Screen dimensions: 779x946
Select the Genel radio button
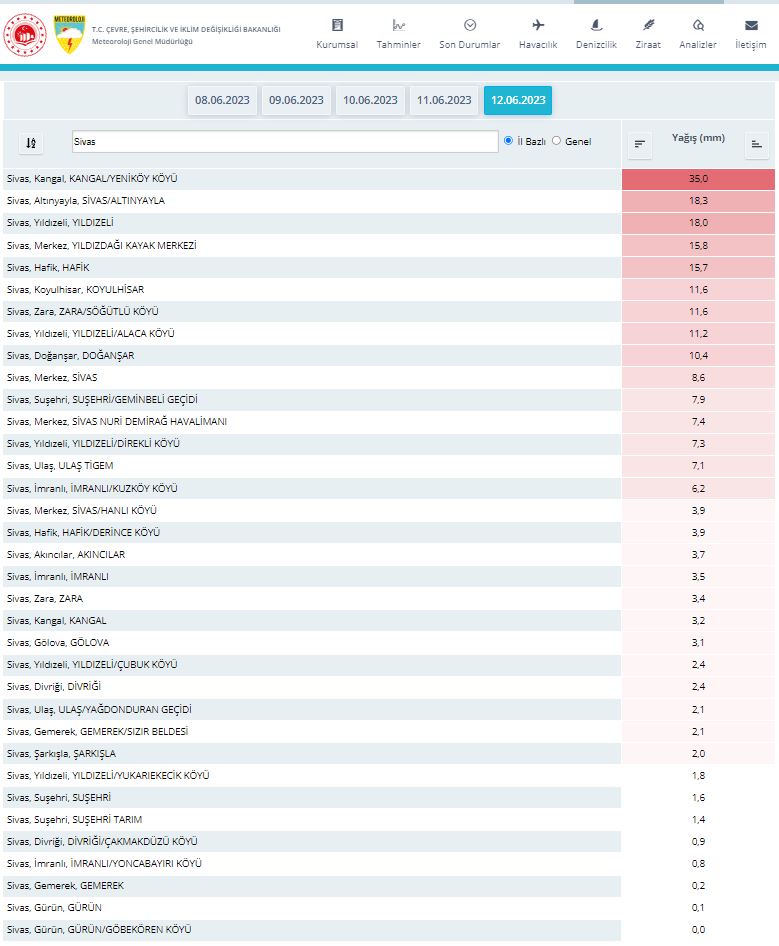click(557, 141)
